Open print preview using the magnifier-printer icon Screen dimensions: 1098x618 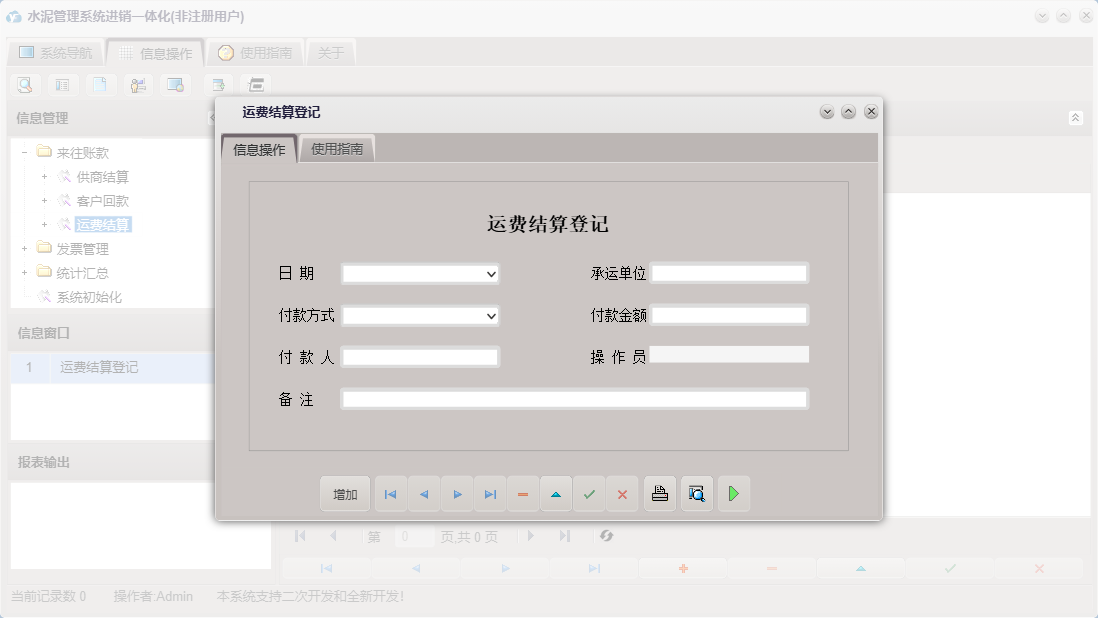pyautogui.click(x=696, y=493)
